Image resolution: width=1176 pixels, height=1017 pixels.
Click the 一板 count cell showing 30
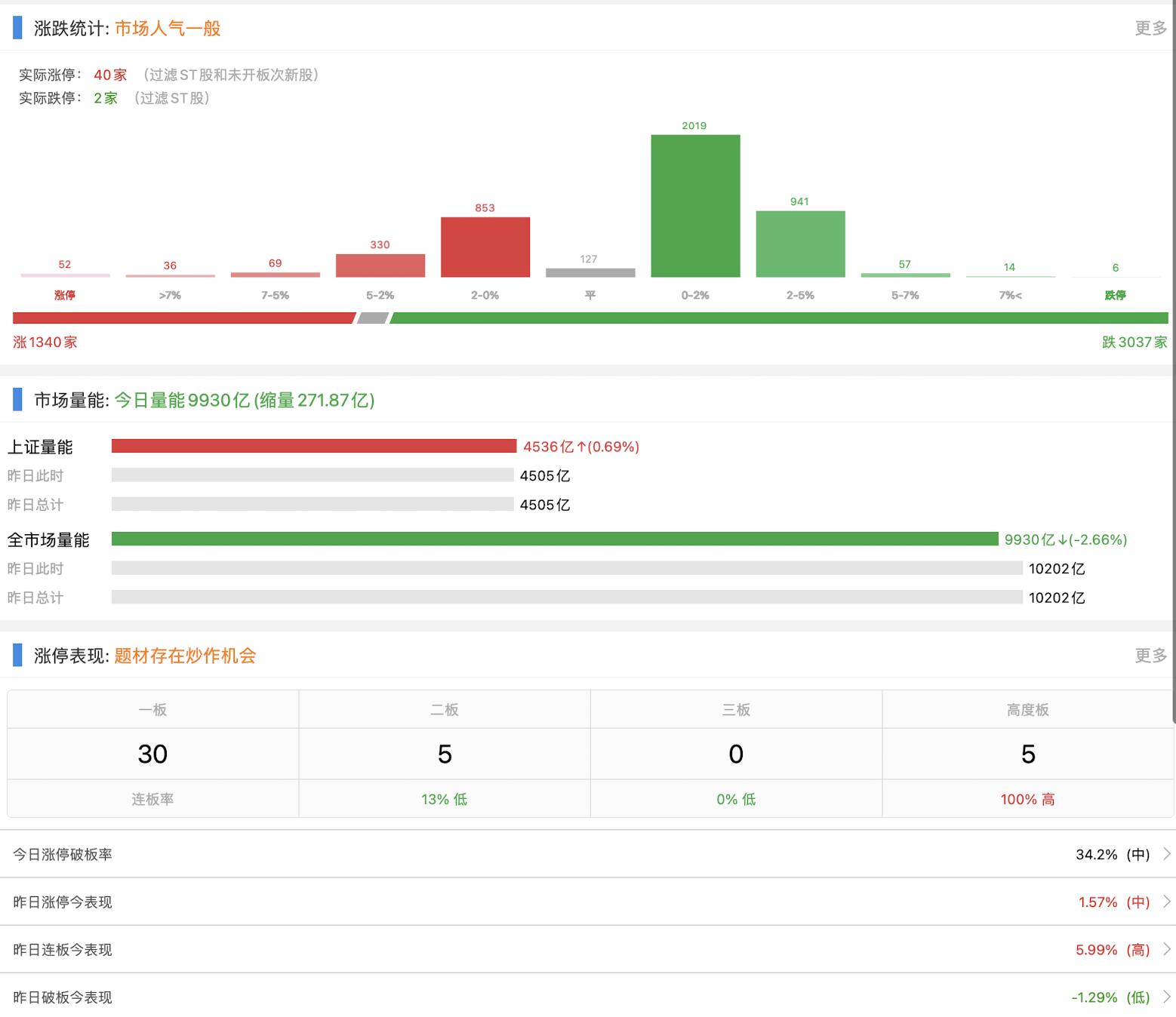click(152, 754)
